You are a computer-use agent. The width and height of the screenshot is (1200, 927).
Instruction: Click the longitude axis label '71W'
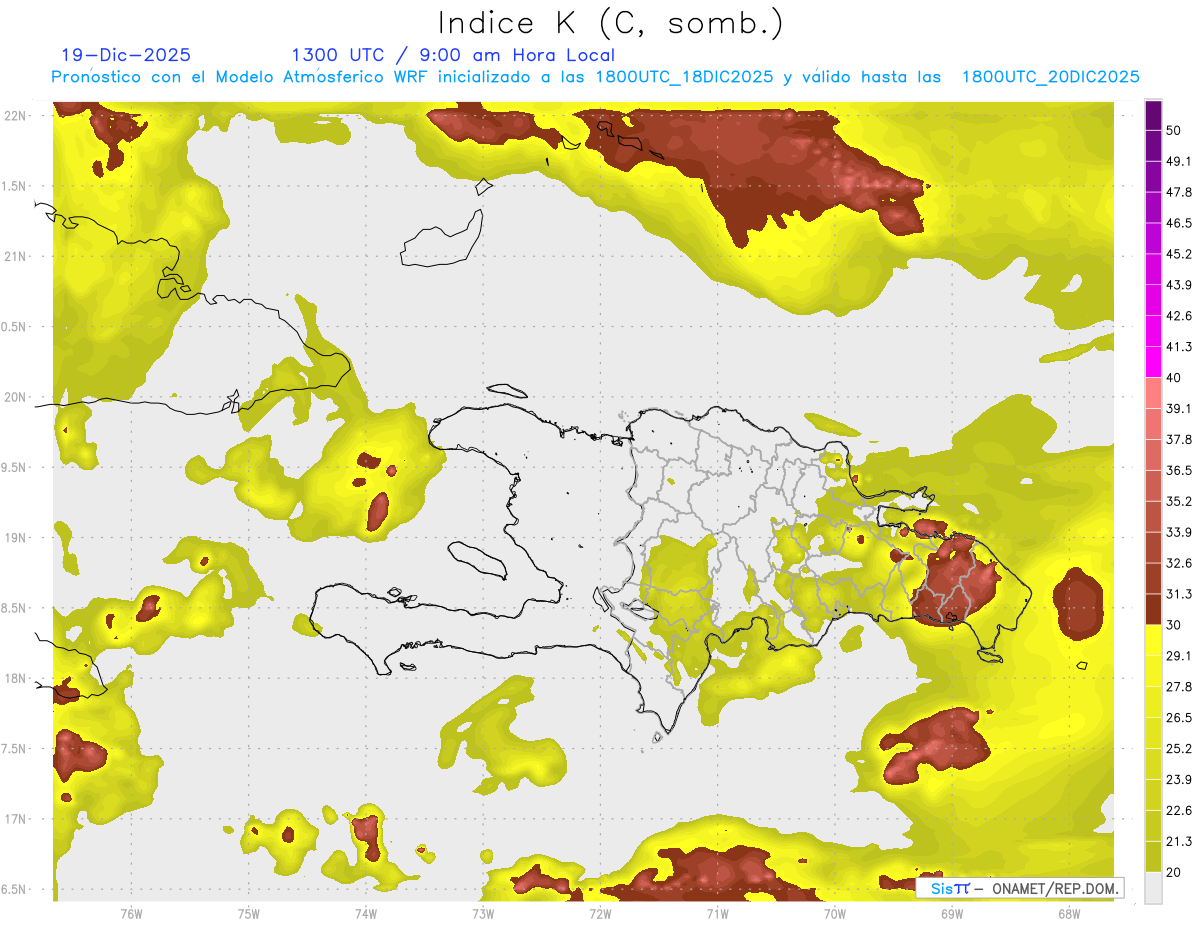(x=717, y=913)
